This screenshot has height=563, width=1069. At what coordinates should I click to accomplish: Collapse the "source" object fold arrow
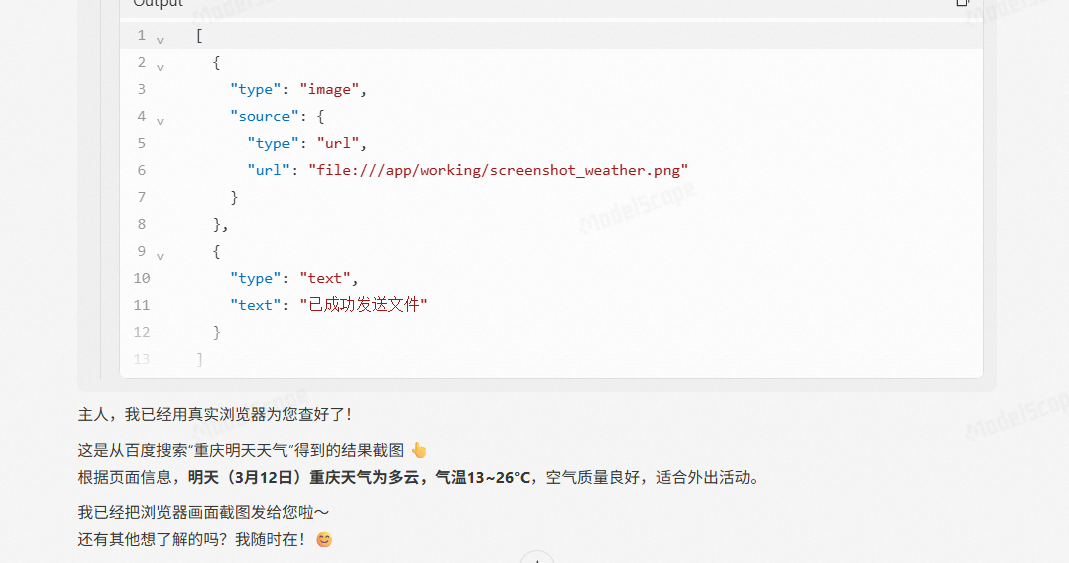[160, 120]
